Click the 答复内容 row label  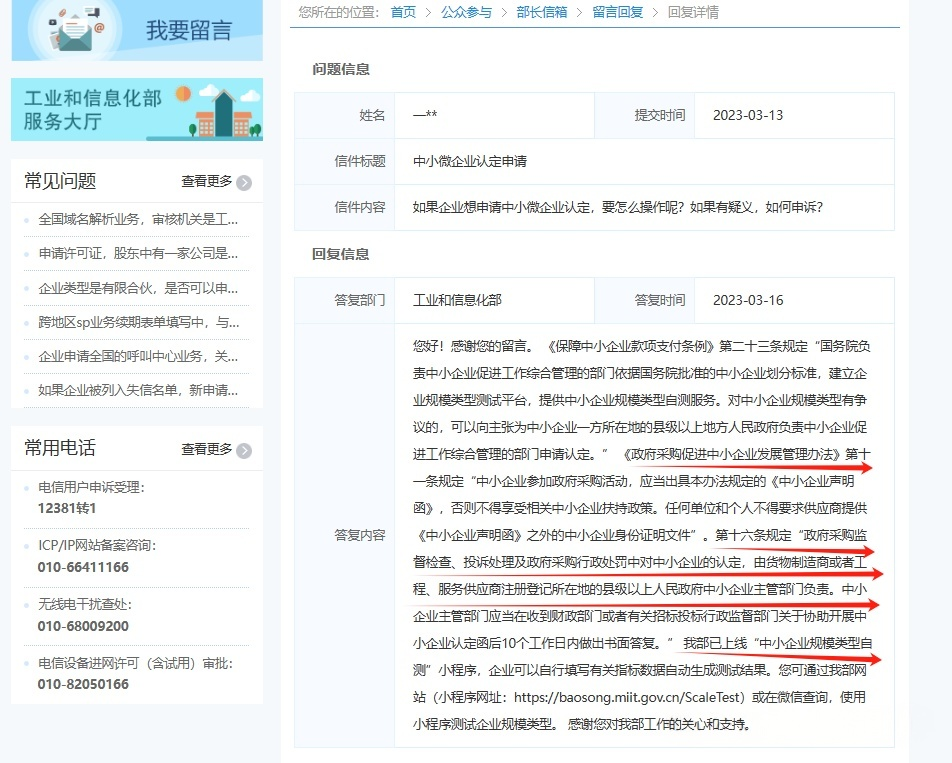pos(359,535)
